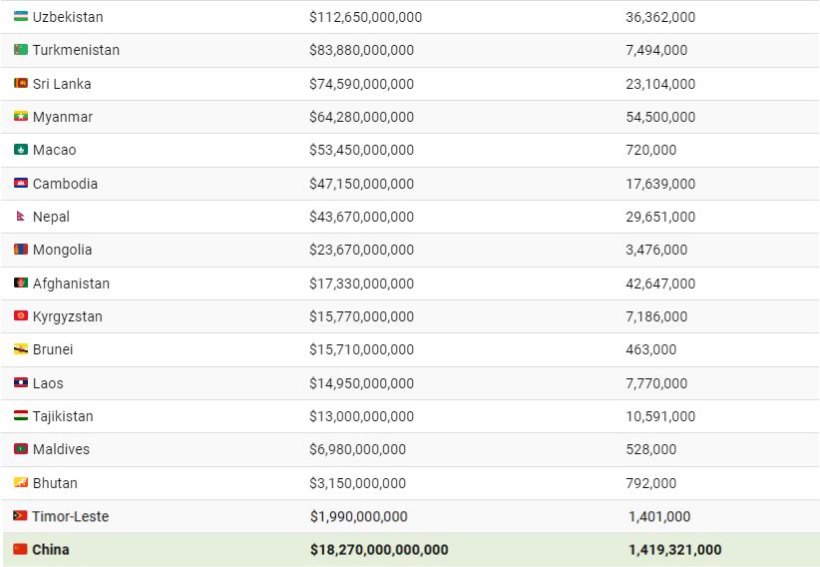The width and height of the screenshot is (820, 567).
Task: Click the Turkmenistan flag icon
Action: (x=21, y=50)
